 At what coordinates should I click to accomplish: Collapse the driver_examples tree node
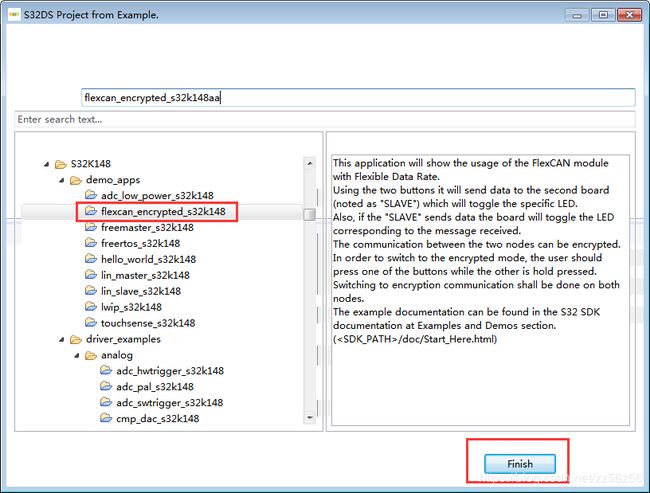62,340
